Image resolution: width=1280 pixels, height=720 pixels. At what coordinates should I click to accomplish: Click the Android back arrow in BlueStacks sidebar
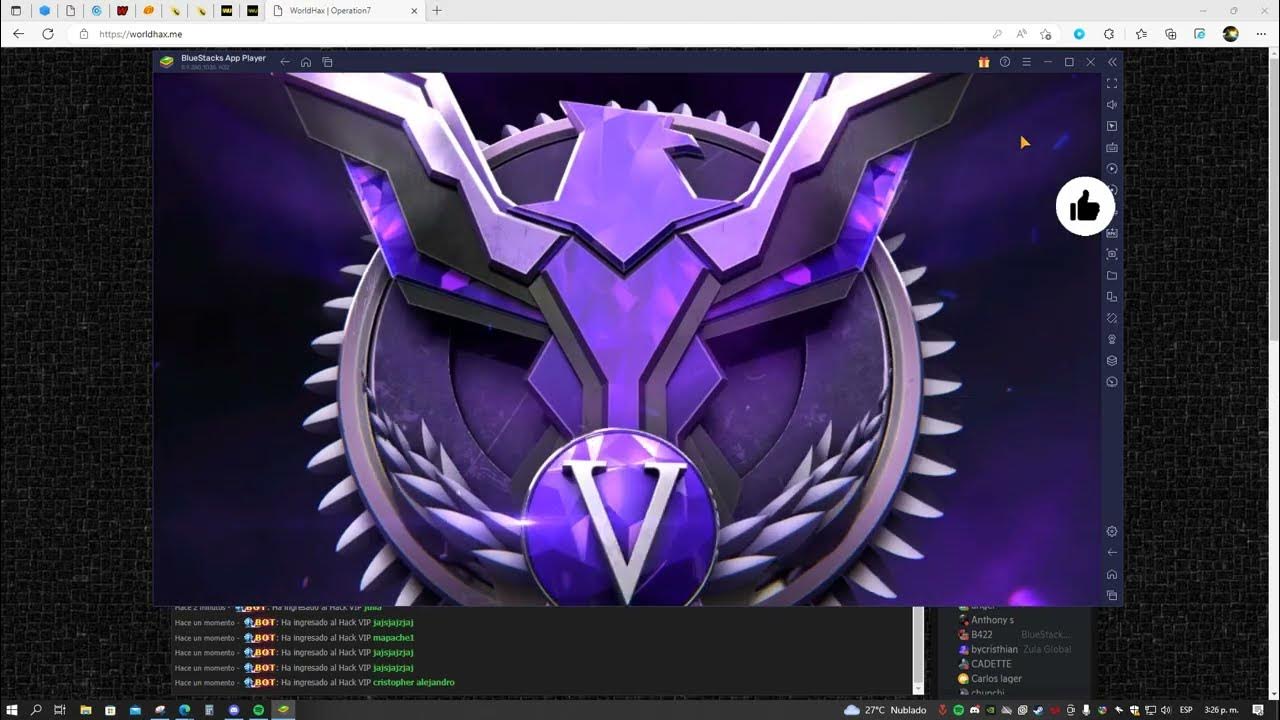click(x=1112, y=552)
